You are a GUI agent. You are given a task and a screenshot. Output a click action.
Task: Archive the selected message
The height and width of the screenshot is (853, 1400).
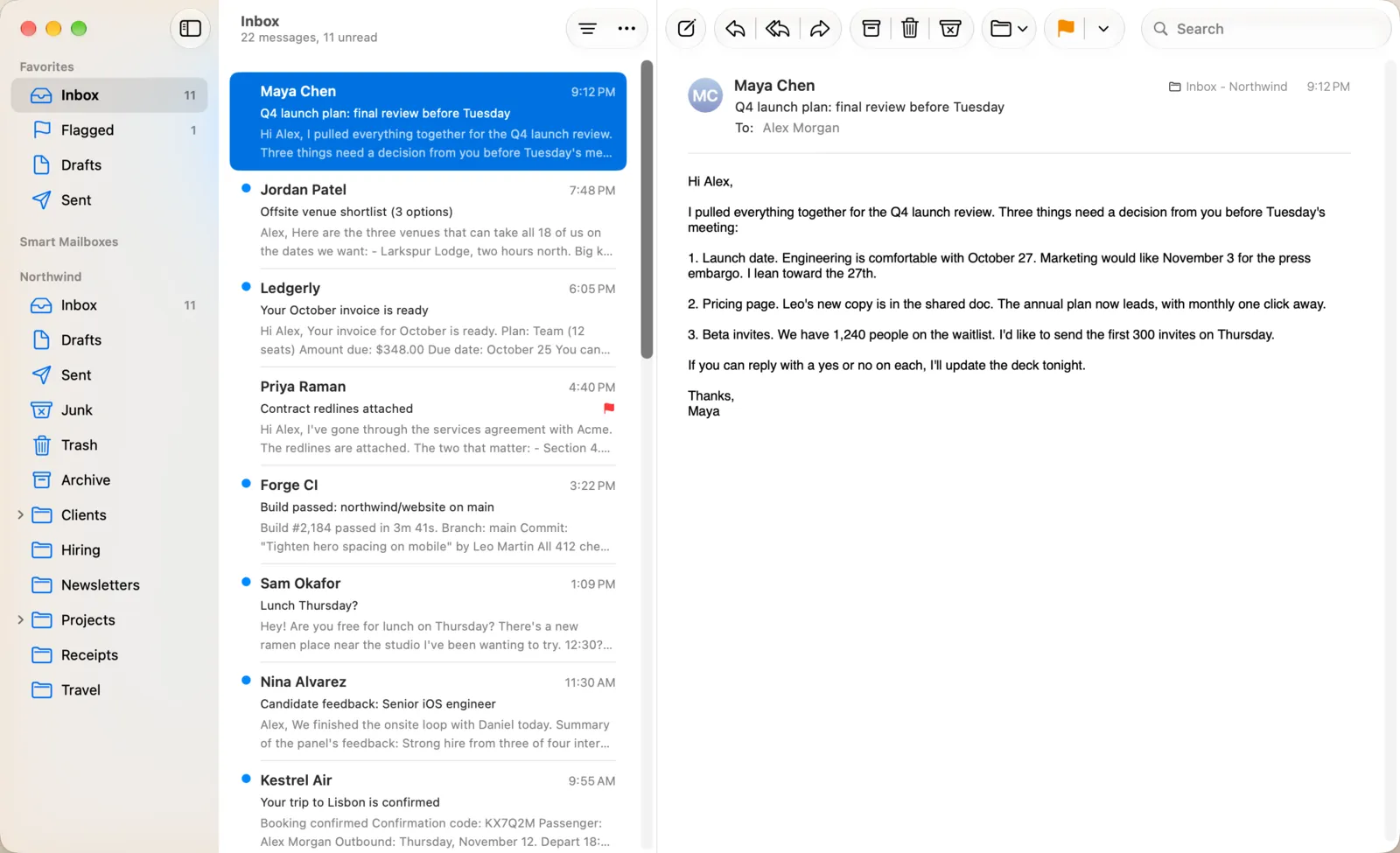(871, 29)
